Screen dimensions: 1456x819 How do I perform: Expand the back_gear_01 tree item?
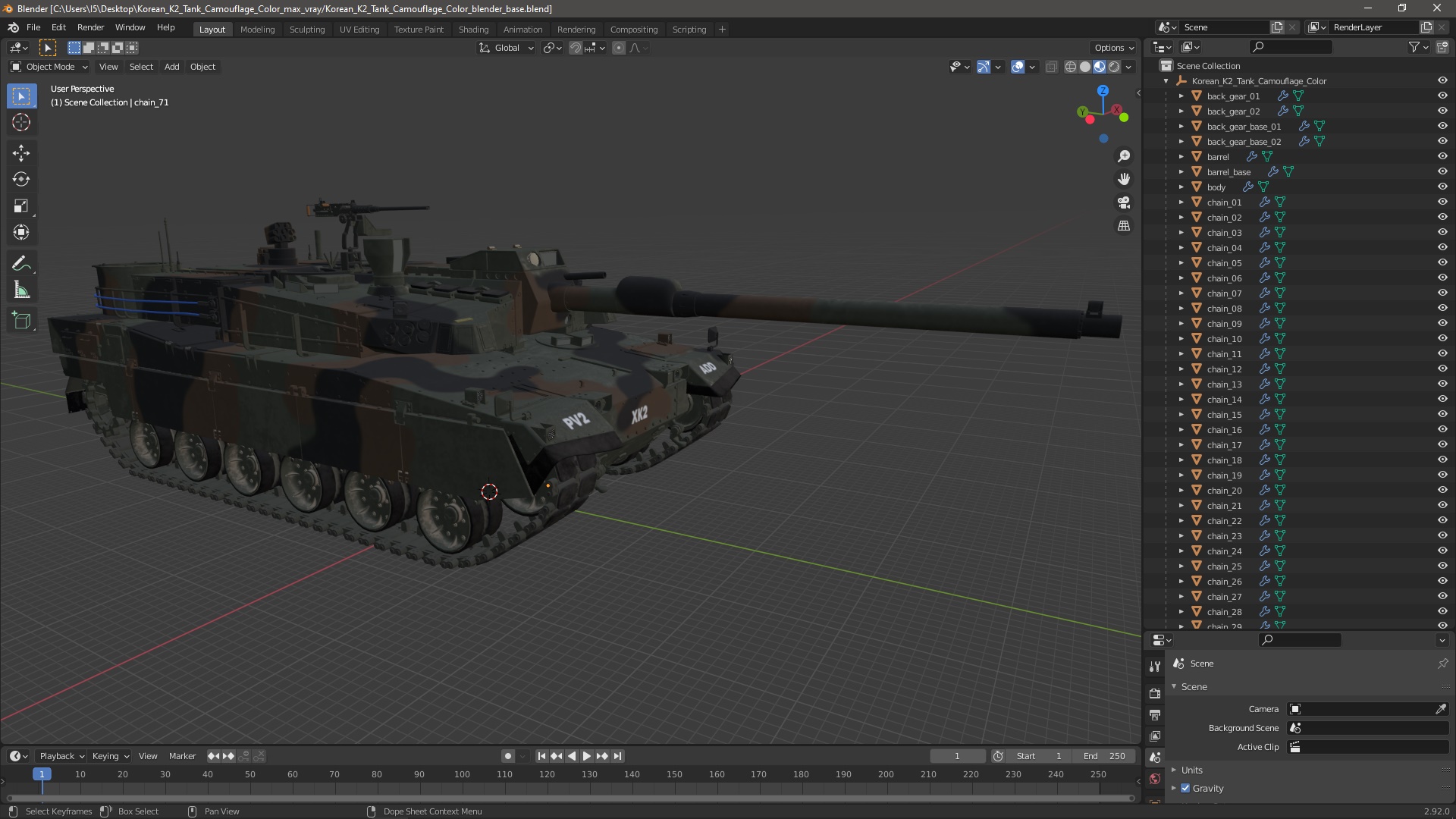click(x=1181, y=96)
